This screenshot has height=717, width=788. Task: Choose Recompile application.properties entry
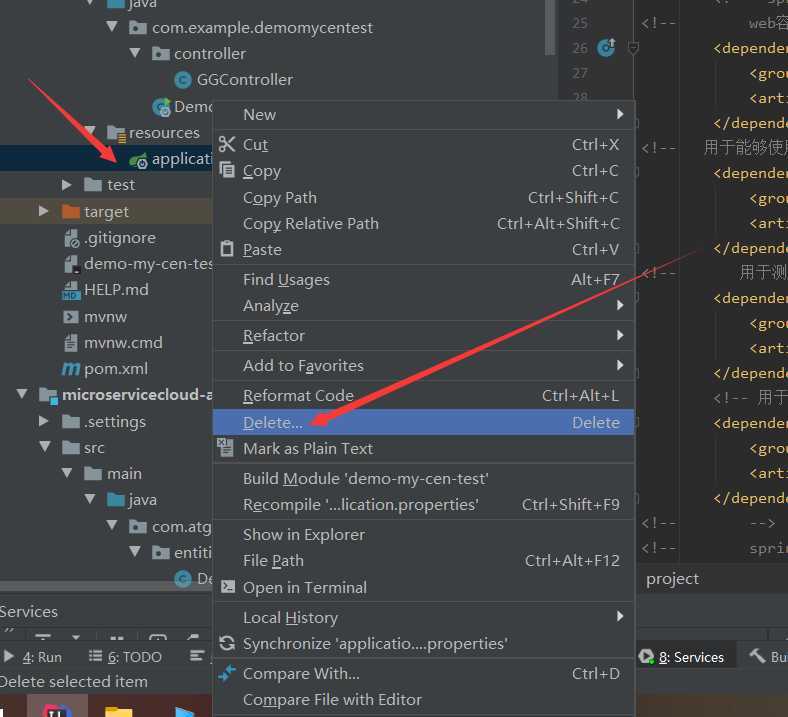pyautogui.click(x=424, y=504)
